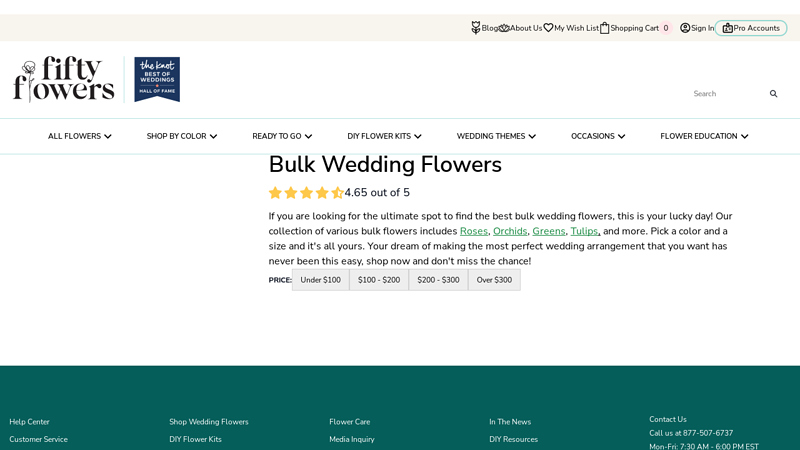Click the shopping cart bag icon
The width and height of the screenshot is (800, 450).
(605, 28)
